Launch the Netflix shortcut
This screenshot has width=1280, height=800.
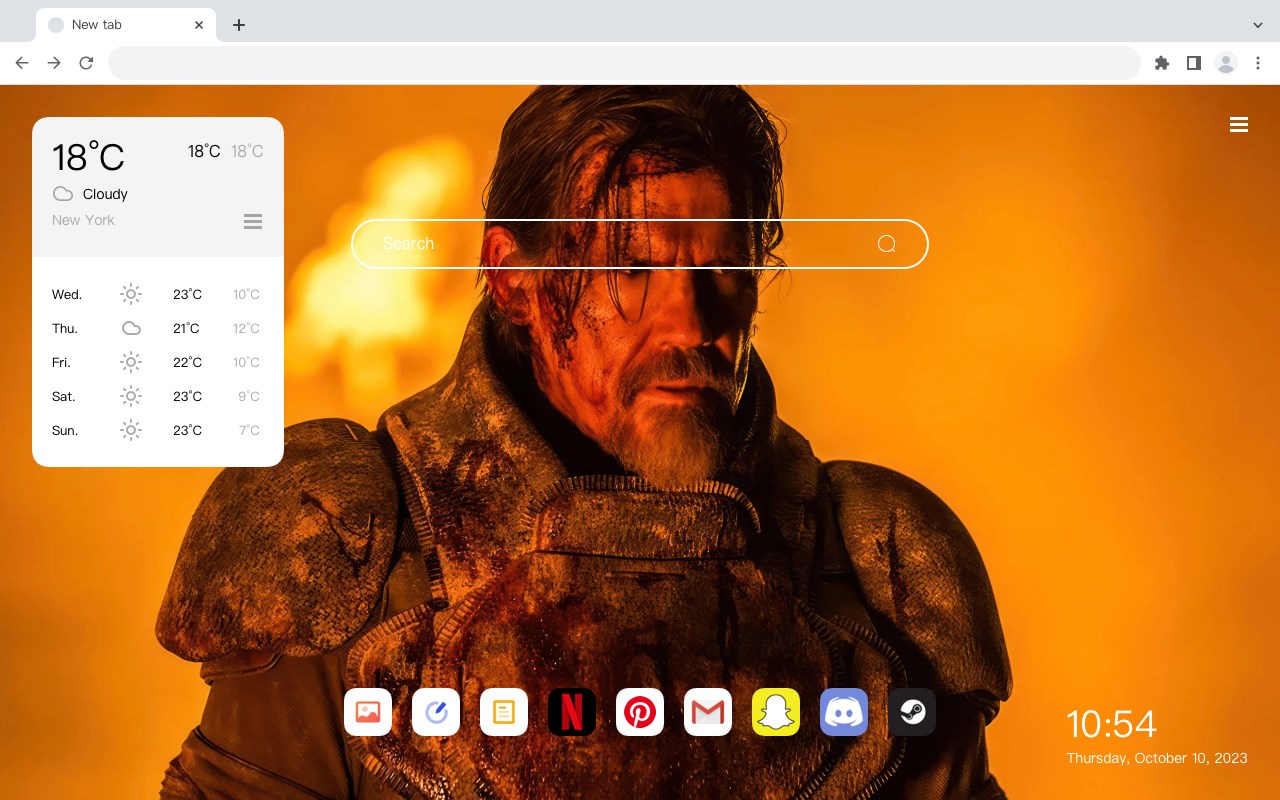pyautogui.click(x=572, y=712)
